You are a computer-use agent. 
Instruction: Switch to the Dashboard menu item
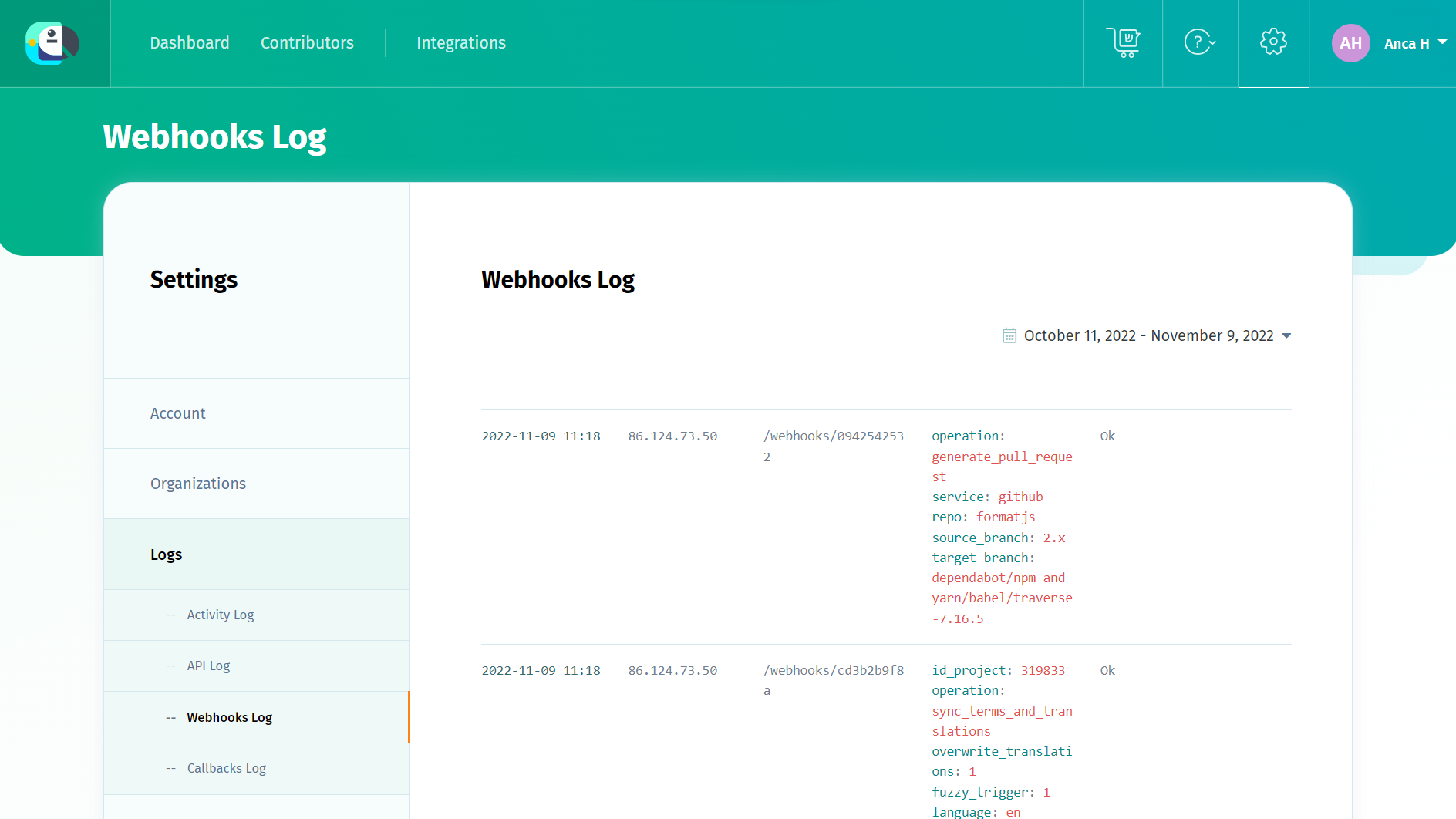(x=190, y=43)
